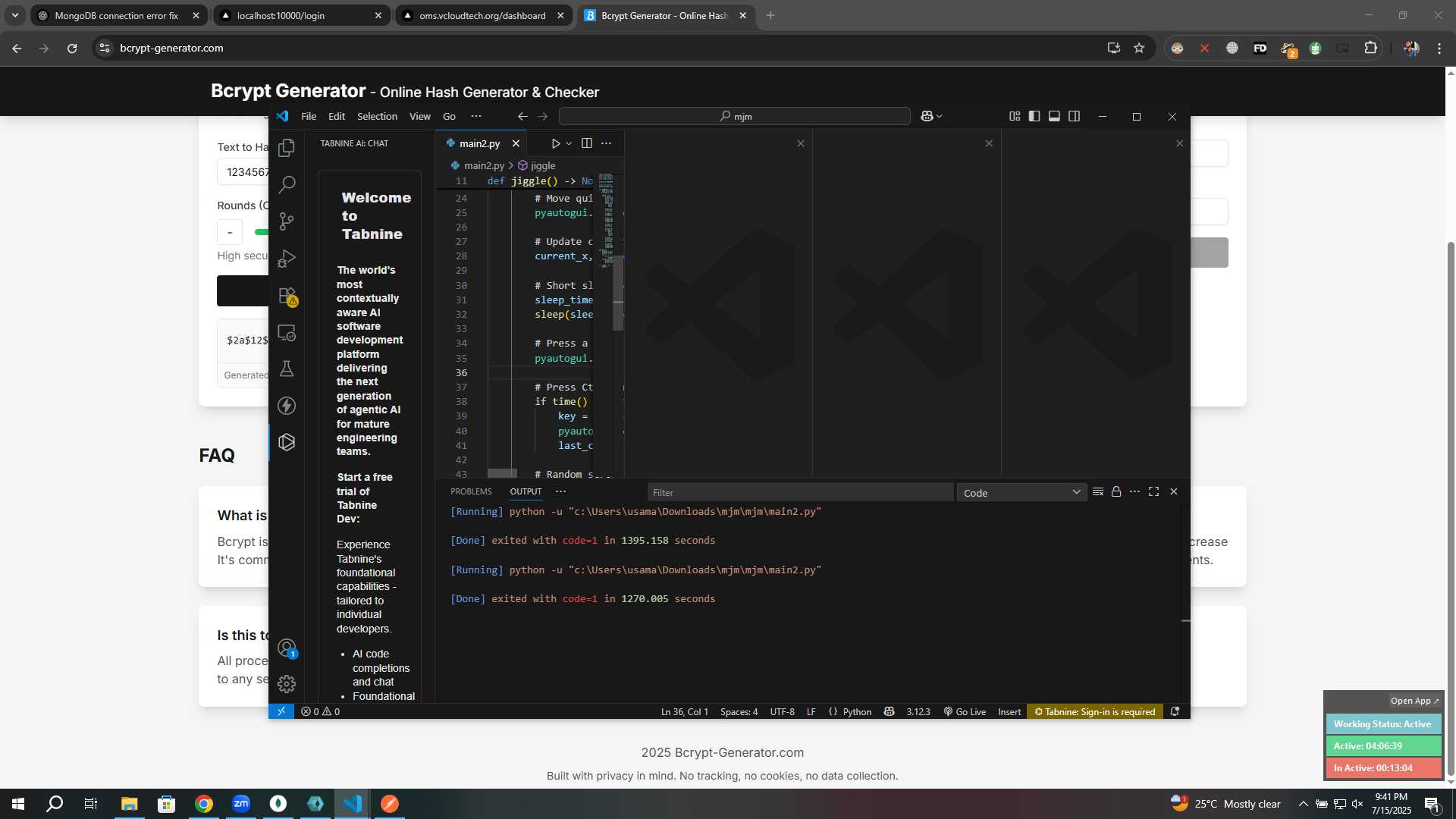
Task: Open remote window indicator in status bar
Action: point(281,711)
